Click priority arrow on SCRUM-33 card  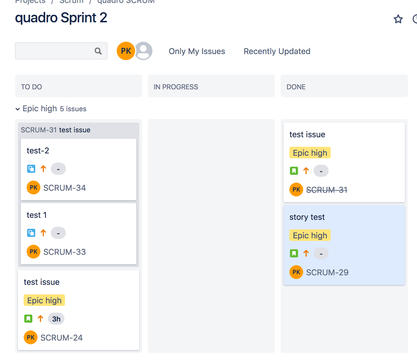43,233
